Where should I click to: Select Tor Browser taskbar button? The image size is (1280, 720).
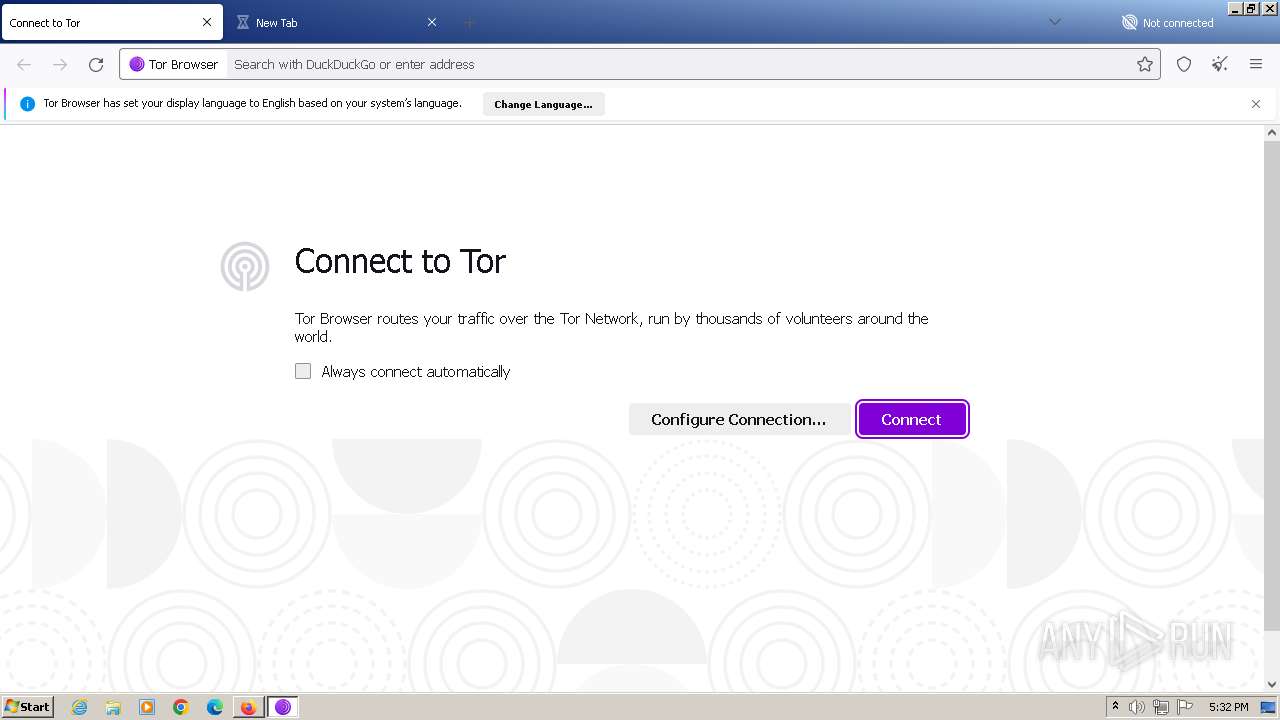[x=283, y=707]
